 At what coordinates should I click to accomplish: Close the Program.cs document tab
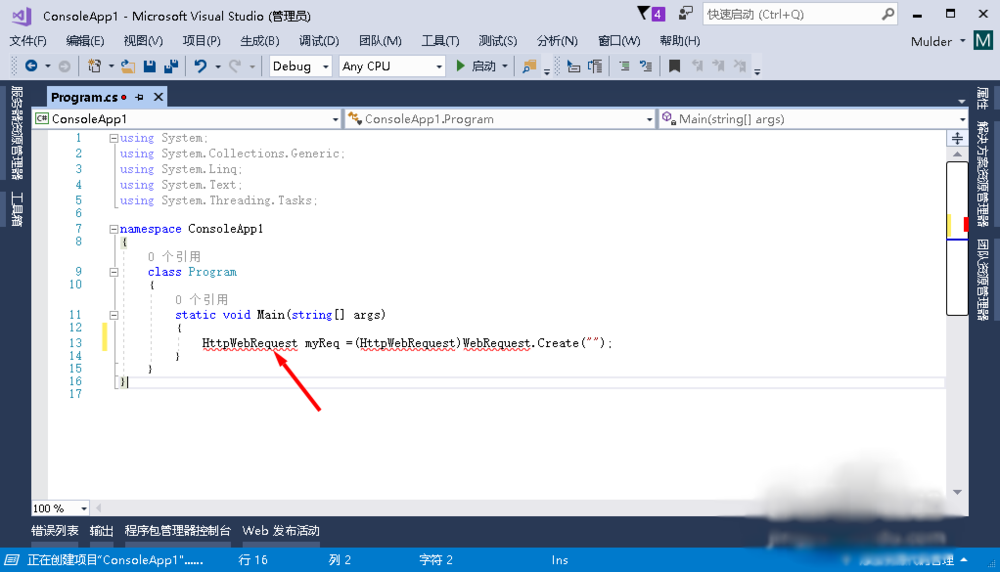pyautogui.click(x=158, y=97)
